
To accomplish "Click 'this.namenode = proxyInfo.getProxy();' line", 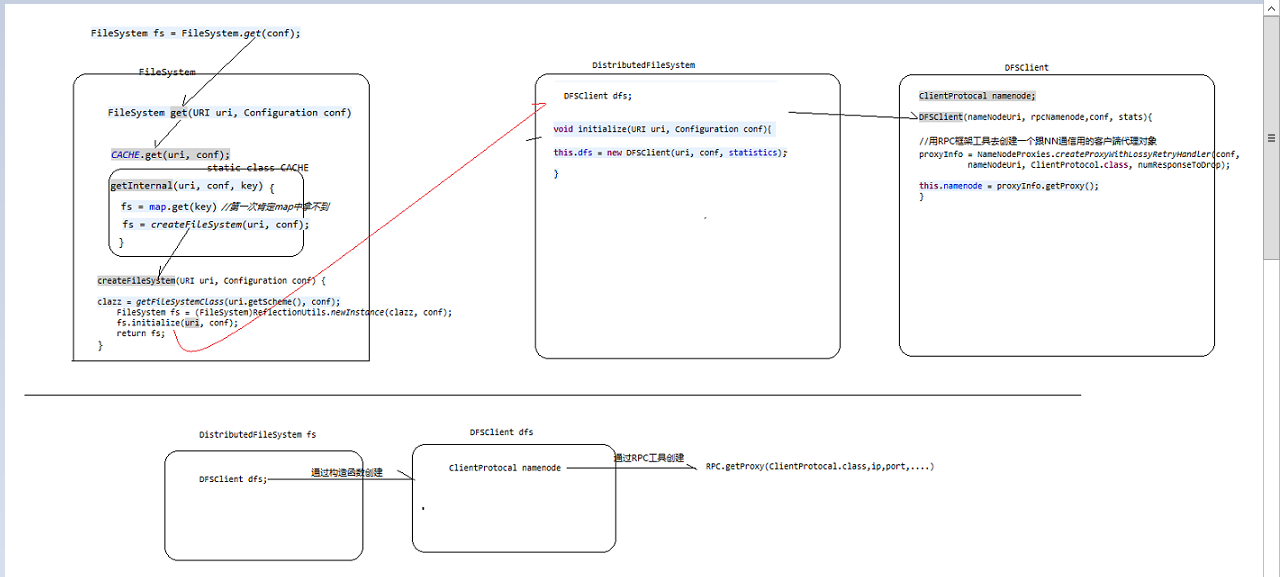I will pos(1009,186).
